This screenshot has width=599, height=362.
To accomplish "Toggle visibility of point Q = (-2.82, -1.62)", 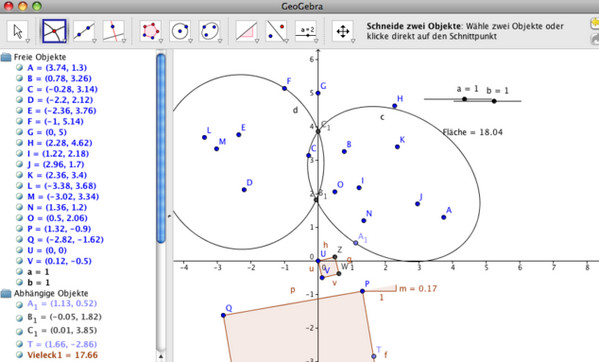I will click(19, 239).
